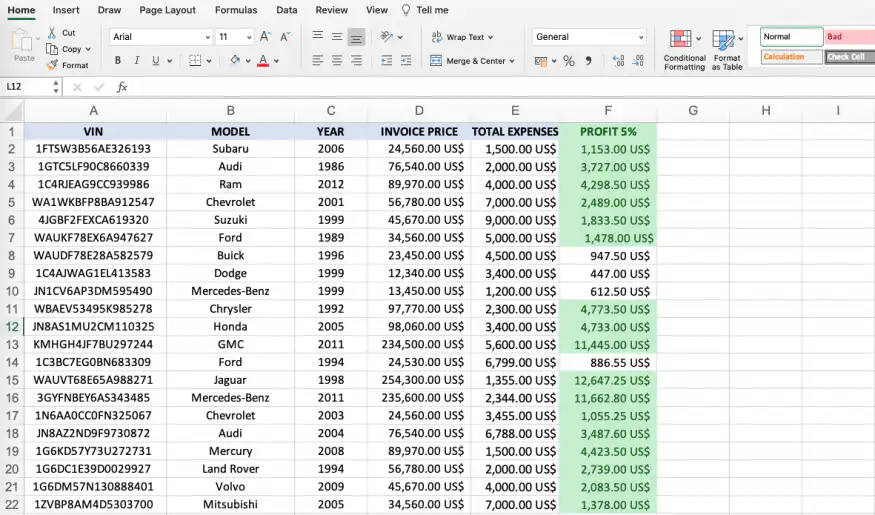
Task: Select column F header
Action: tap(608, 110)
